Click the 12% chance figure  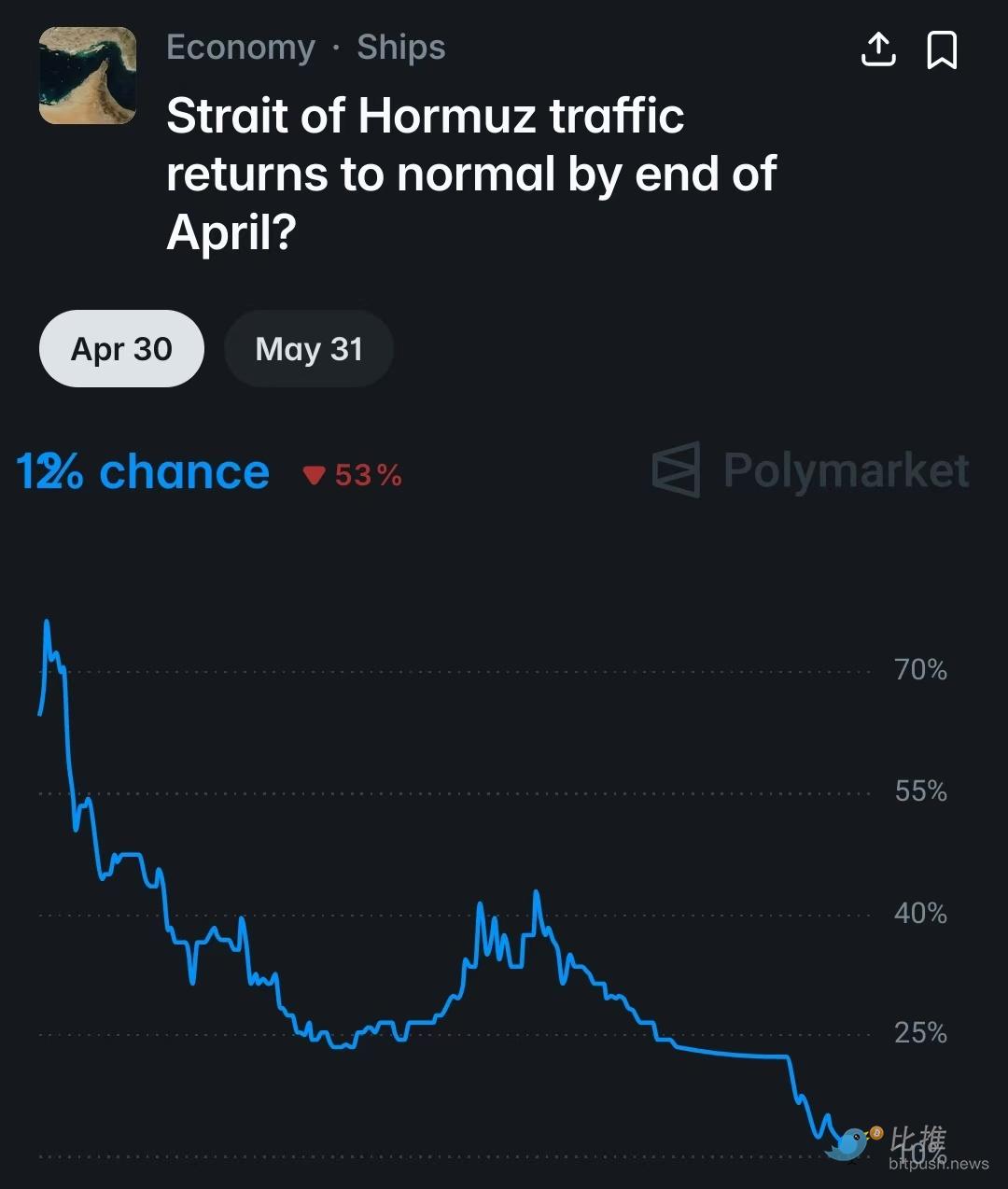pyautogui.click(x=143, y=472)
